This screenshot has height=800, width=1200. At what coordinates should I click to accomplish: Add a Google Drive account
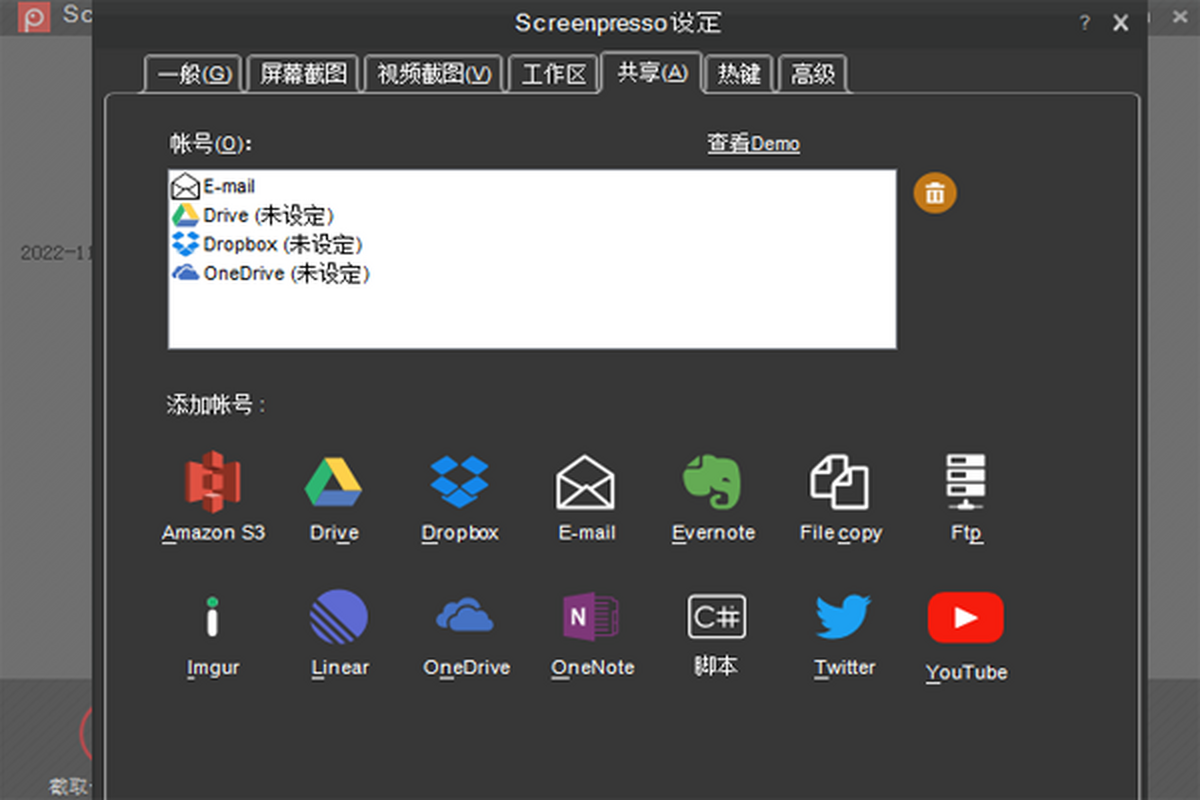333,482
